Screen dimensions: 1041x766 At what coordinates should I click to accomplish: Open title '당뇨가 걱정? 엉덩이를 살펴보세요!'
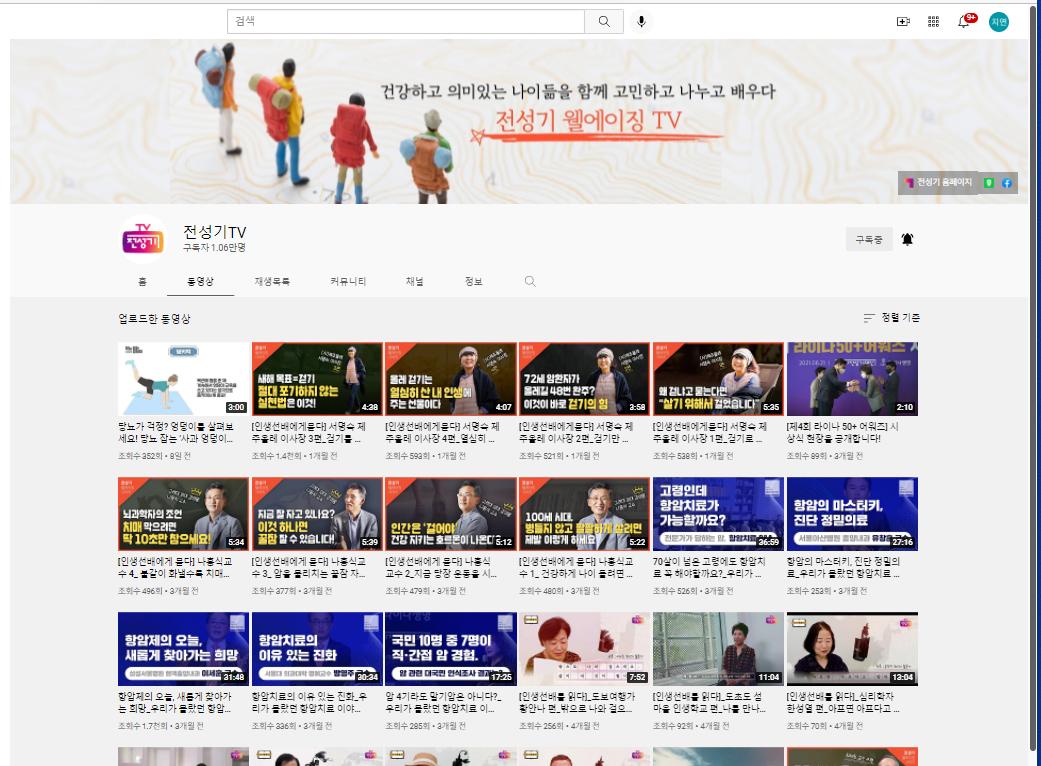[x=176, y=432]
